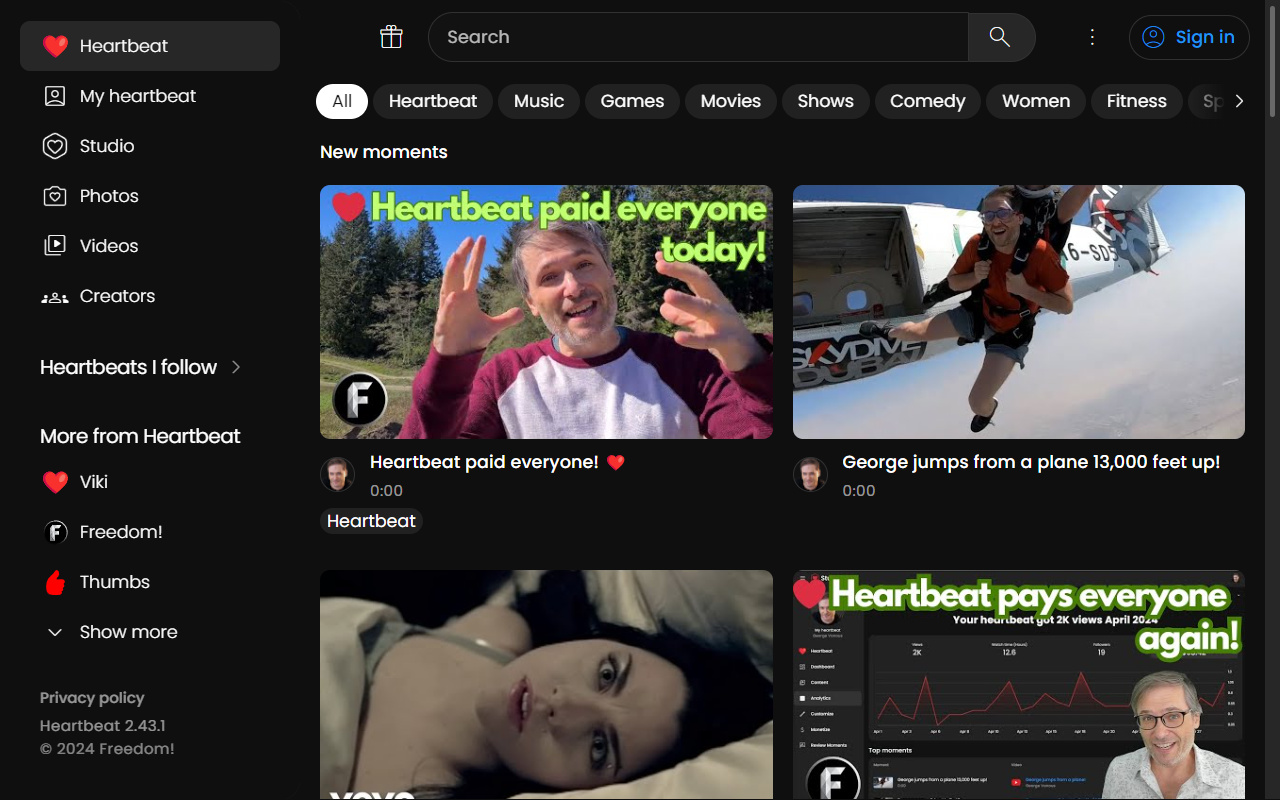This screenshot has width=1280, height=800.
Task: Click the user avatar icon in Sign in
Action: [x=1153, y=37]
